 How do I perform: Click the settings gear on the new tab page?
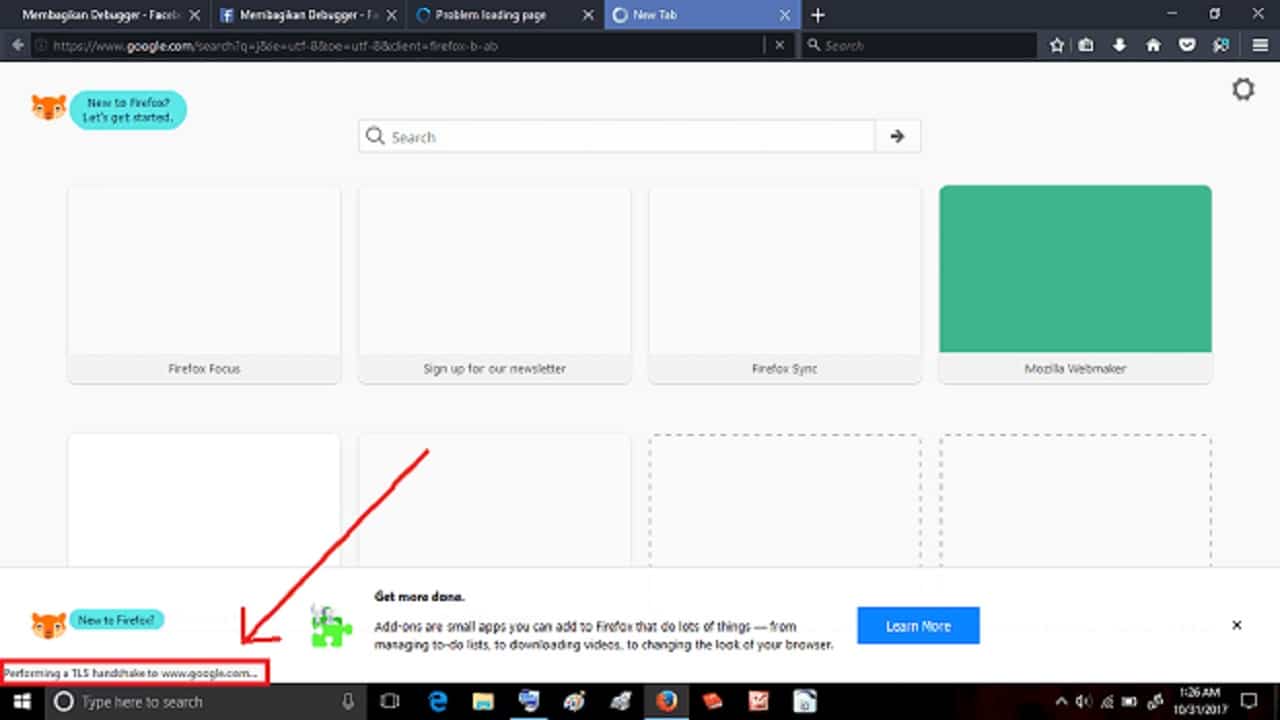(x=1243, y=89)
